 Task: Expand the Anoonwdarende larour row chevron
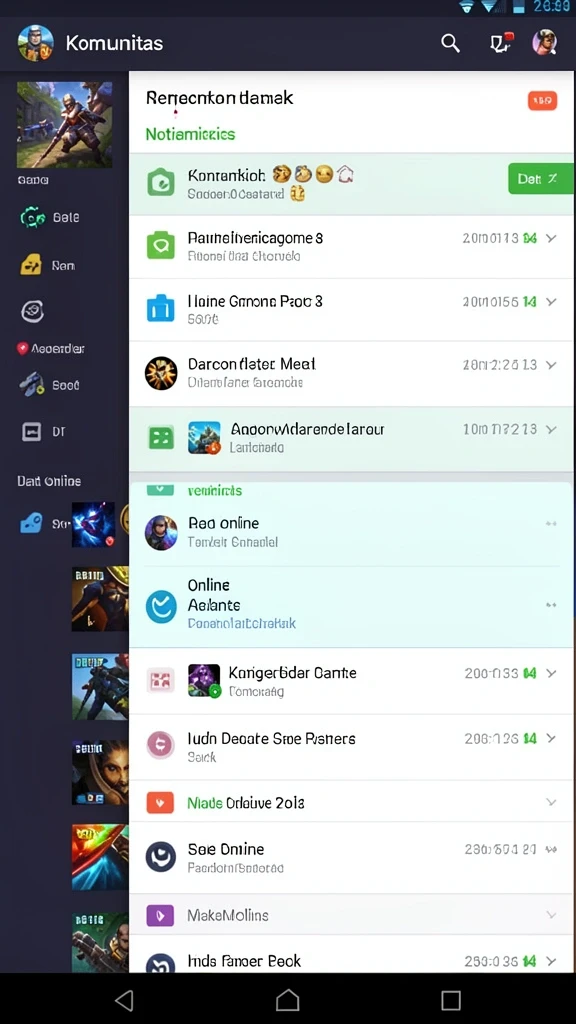point(552,429)
